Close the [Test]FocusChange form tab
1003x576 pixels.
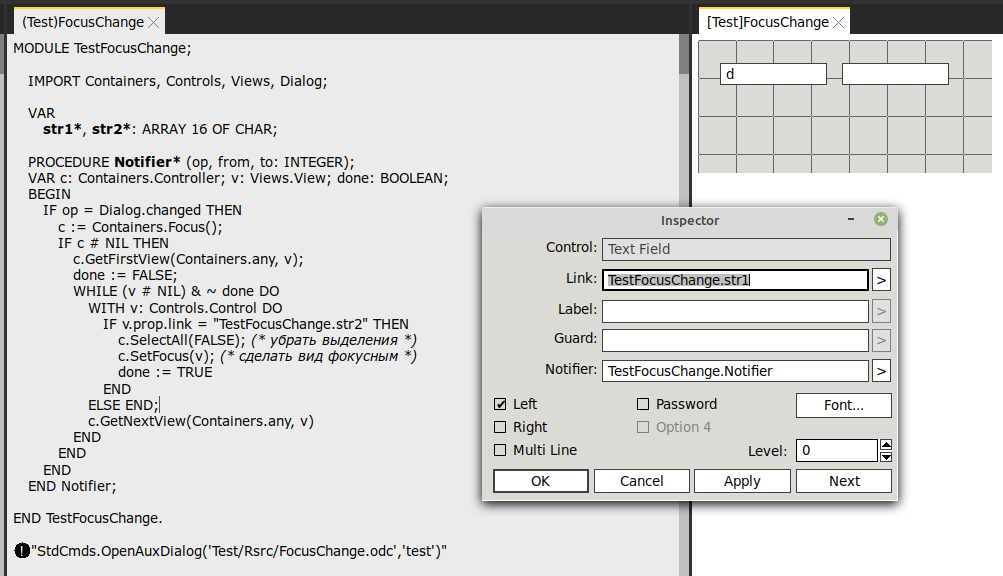(838, 22)
